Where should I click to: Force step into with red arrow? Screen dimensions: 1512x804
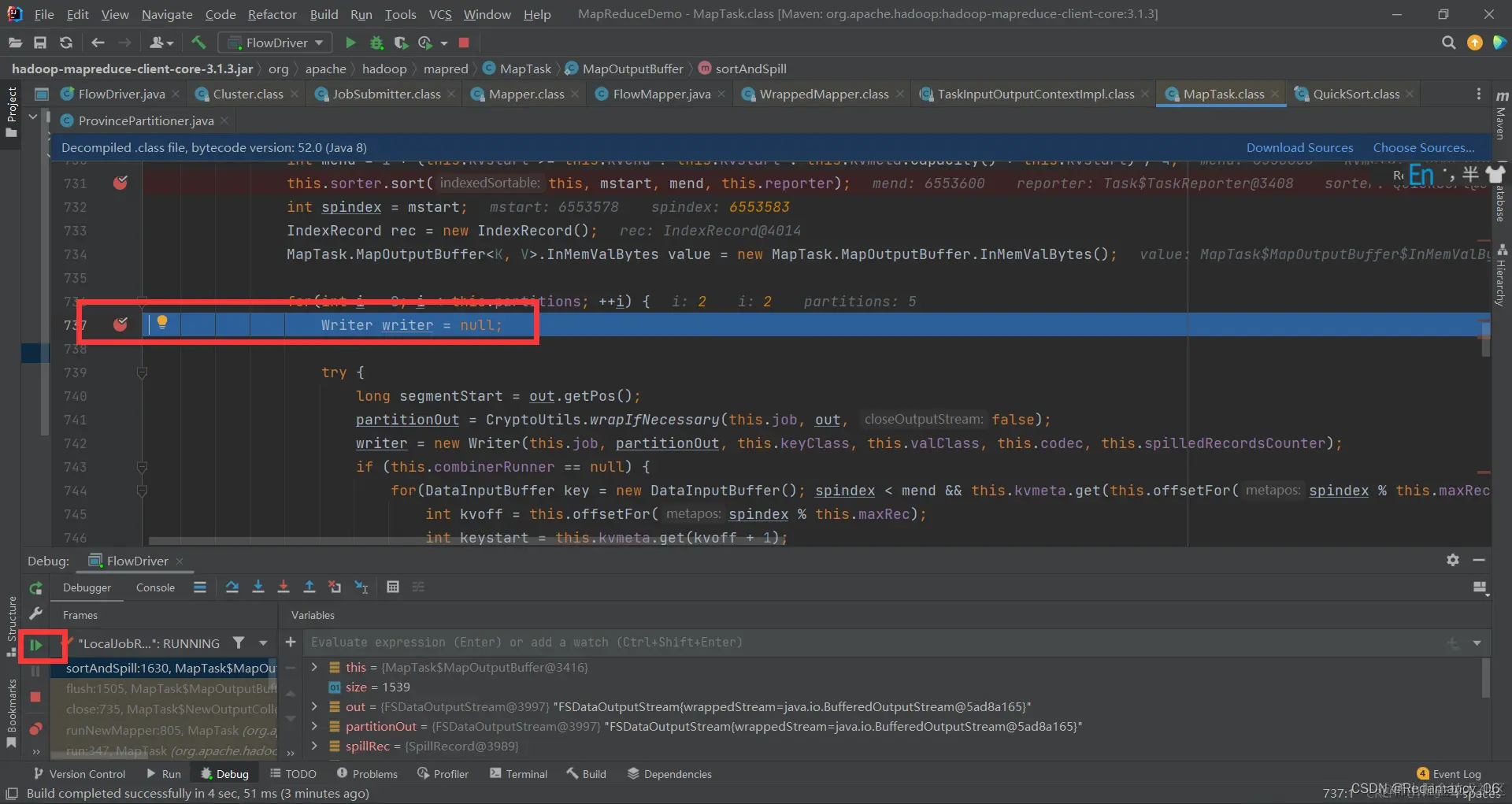[283, 587]
